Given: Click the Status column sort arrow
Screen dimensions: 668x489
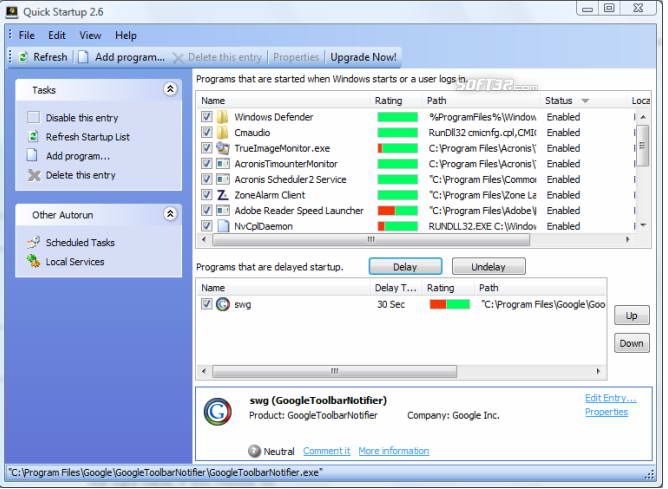Looking at the screenshot, I should (x=585, y=101).
